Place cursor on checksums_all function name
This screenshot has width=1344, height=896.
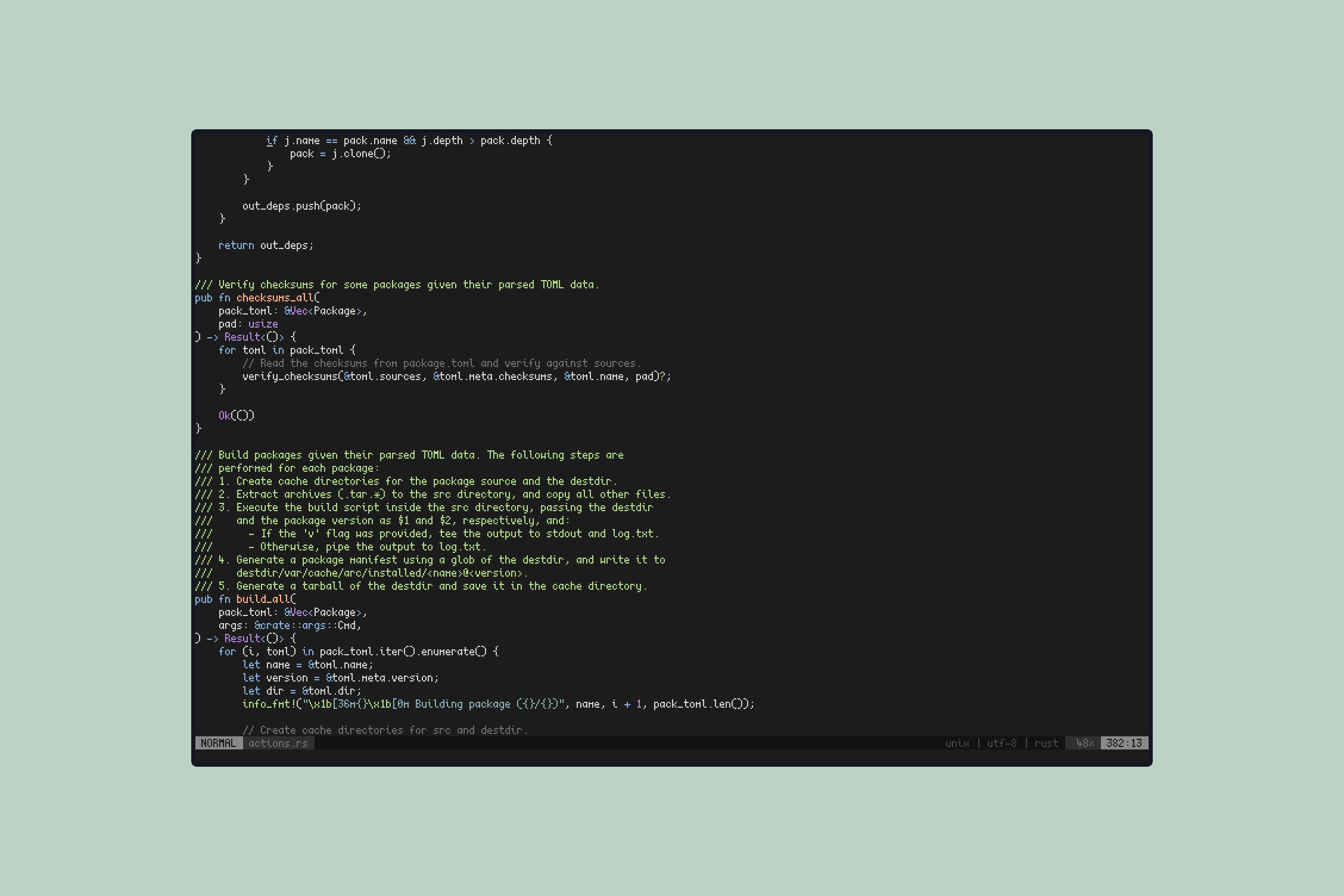point(275,297)
